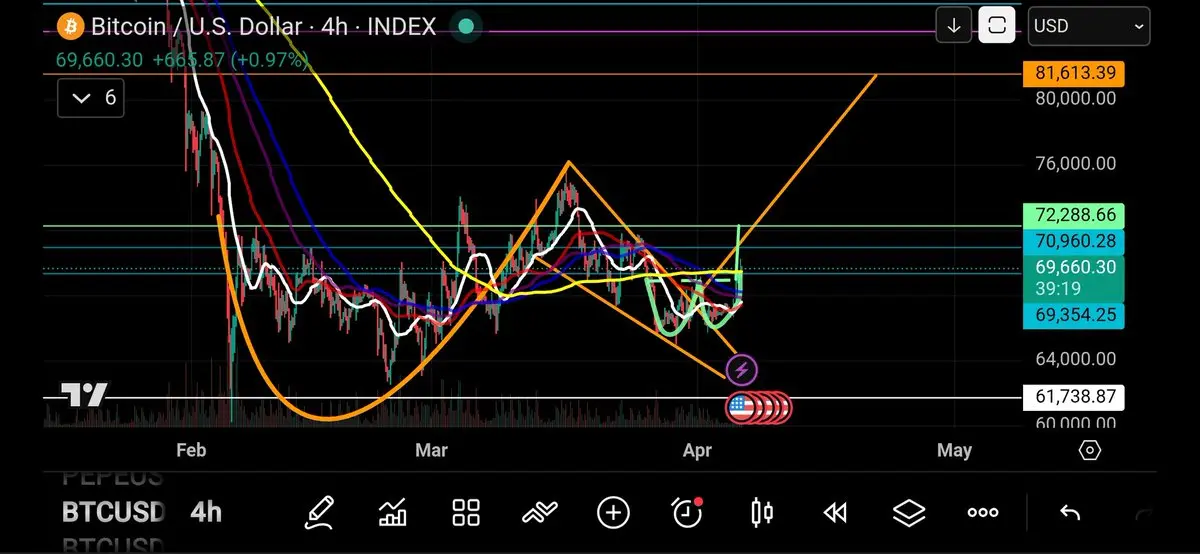Screen dimensions: 1200x554
Task: Open the more options three-dots icon
Action: coord(983,513)
